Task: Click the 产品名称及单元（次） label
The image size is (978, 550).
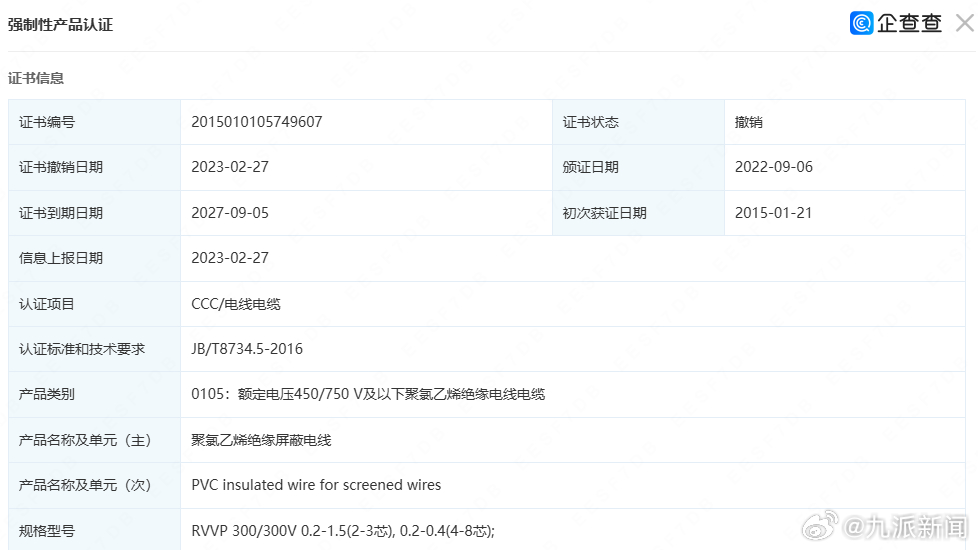Action: (85, 485)
